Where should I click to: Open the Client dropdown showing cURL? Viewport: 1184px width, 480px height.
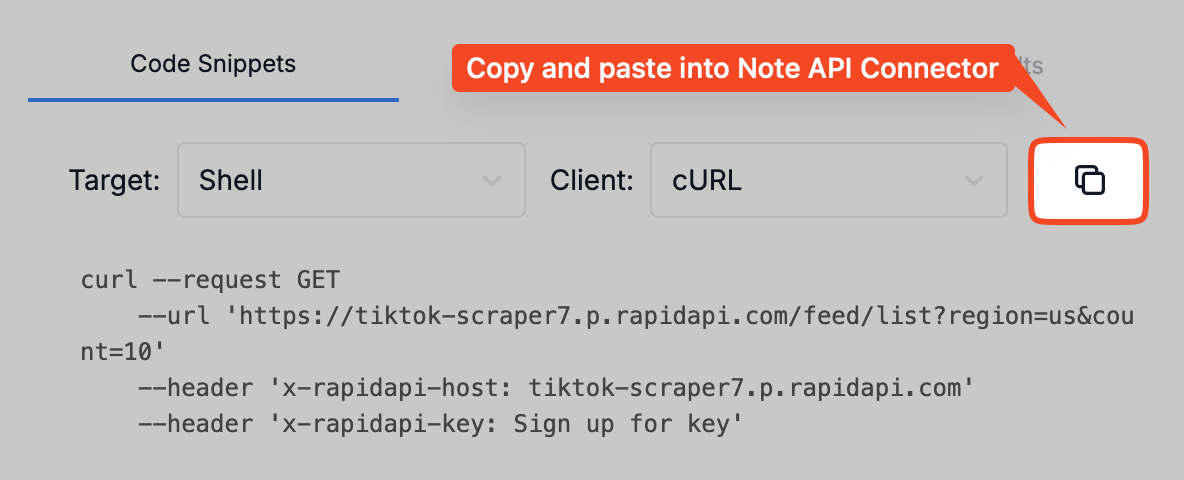828,180
